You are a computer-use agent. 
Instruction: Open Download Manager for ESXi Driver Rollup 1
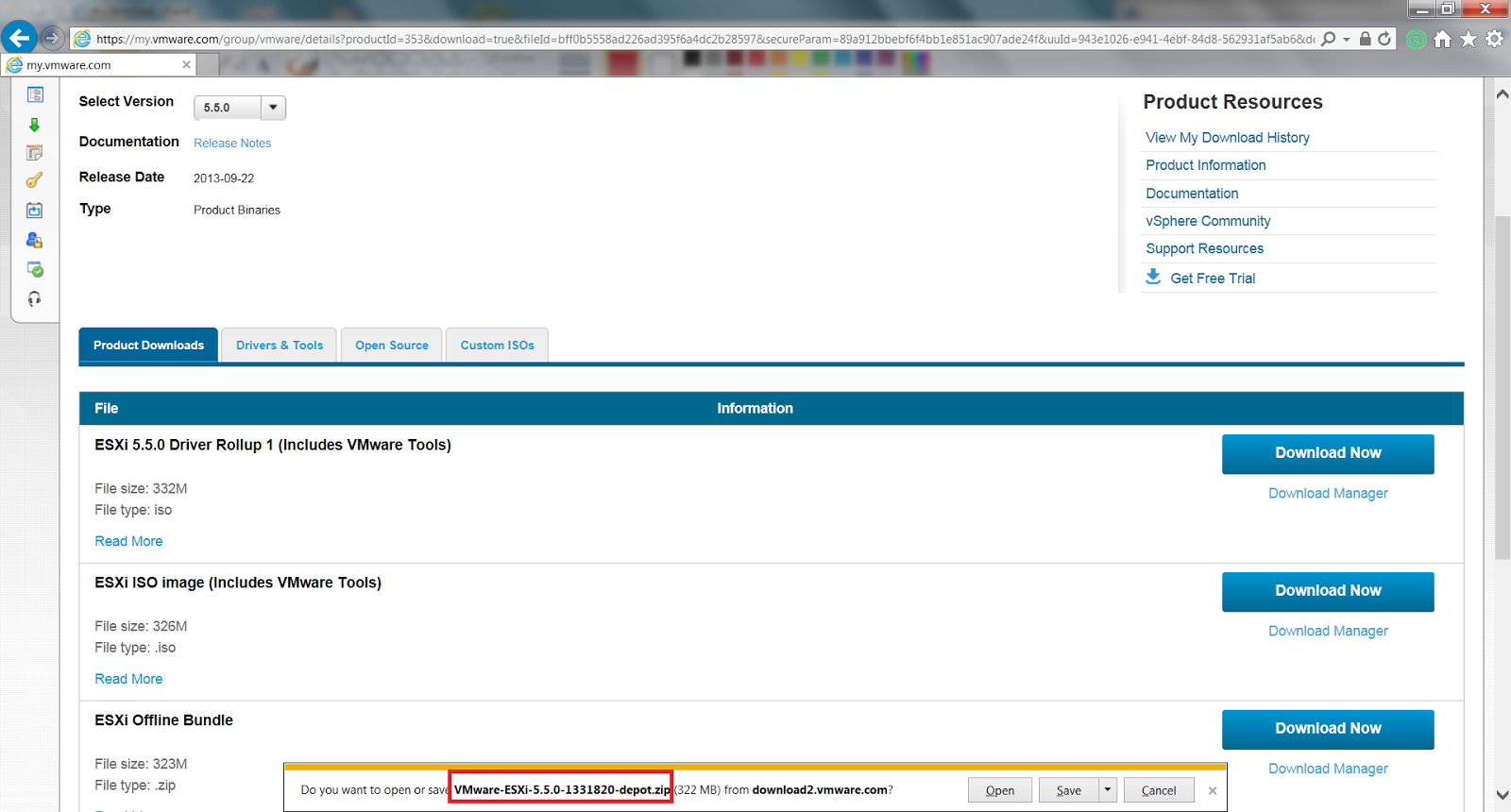tap(1328, 494)
